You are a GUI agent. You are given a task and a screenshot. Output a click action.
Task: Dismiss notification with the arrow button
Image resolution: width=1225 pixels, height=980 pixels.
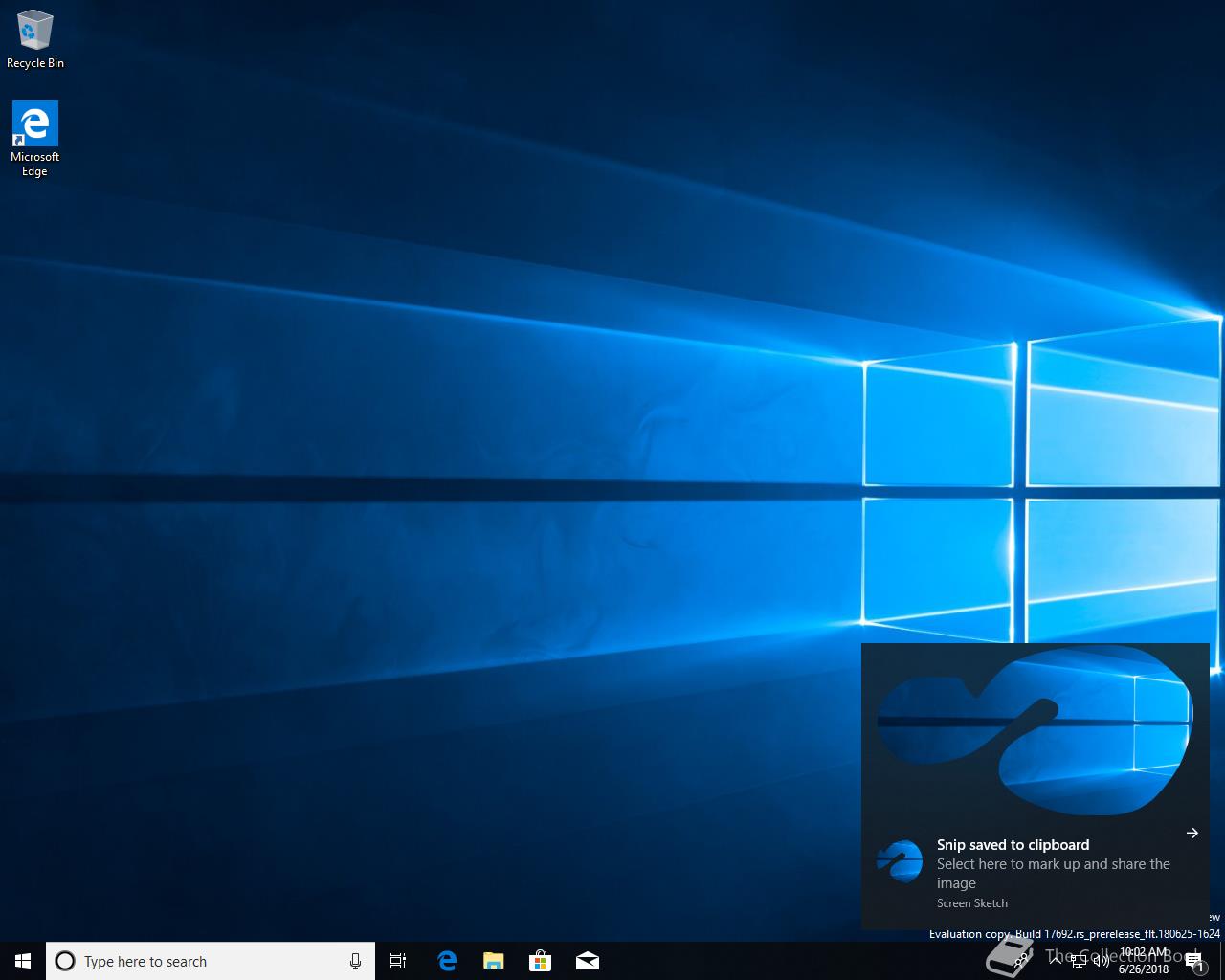pyautogui.click(x=1192, y=833)
